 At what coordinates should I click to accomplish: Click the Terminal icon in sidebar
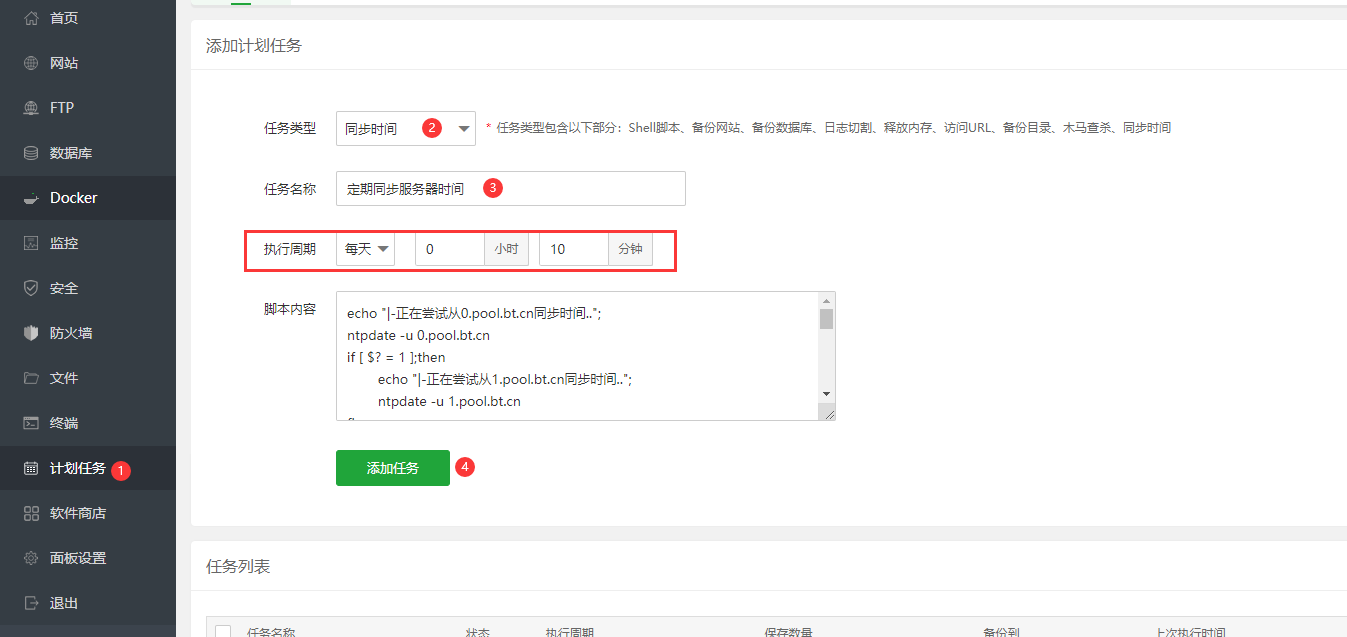pyautogui.click(x=31, y=423)
